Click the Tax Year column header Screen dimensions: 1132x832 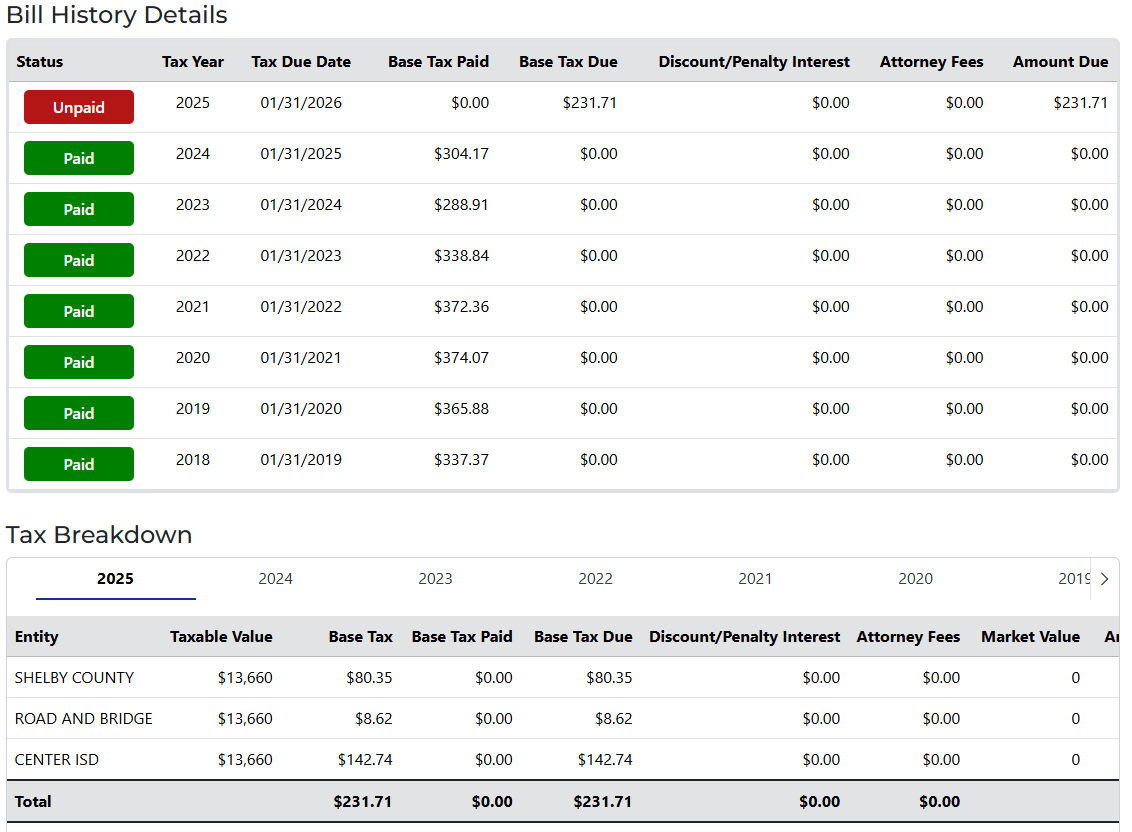[x=193, y=62]
